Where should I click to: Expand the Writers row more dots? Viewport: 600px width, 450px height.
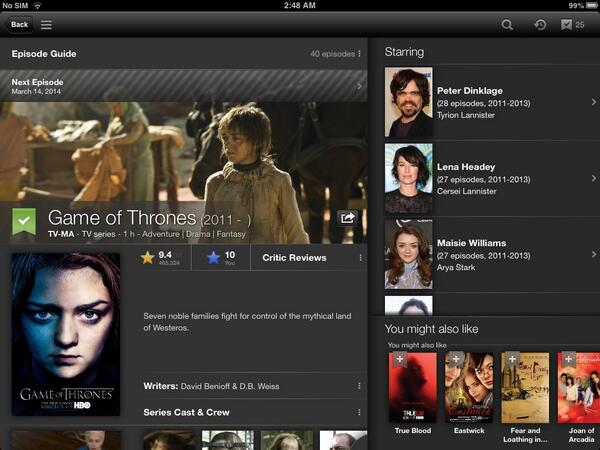pos(359,386)
